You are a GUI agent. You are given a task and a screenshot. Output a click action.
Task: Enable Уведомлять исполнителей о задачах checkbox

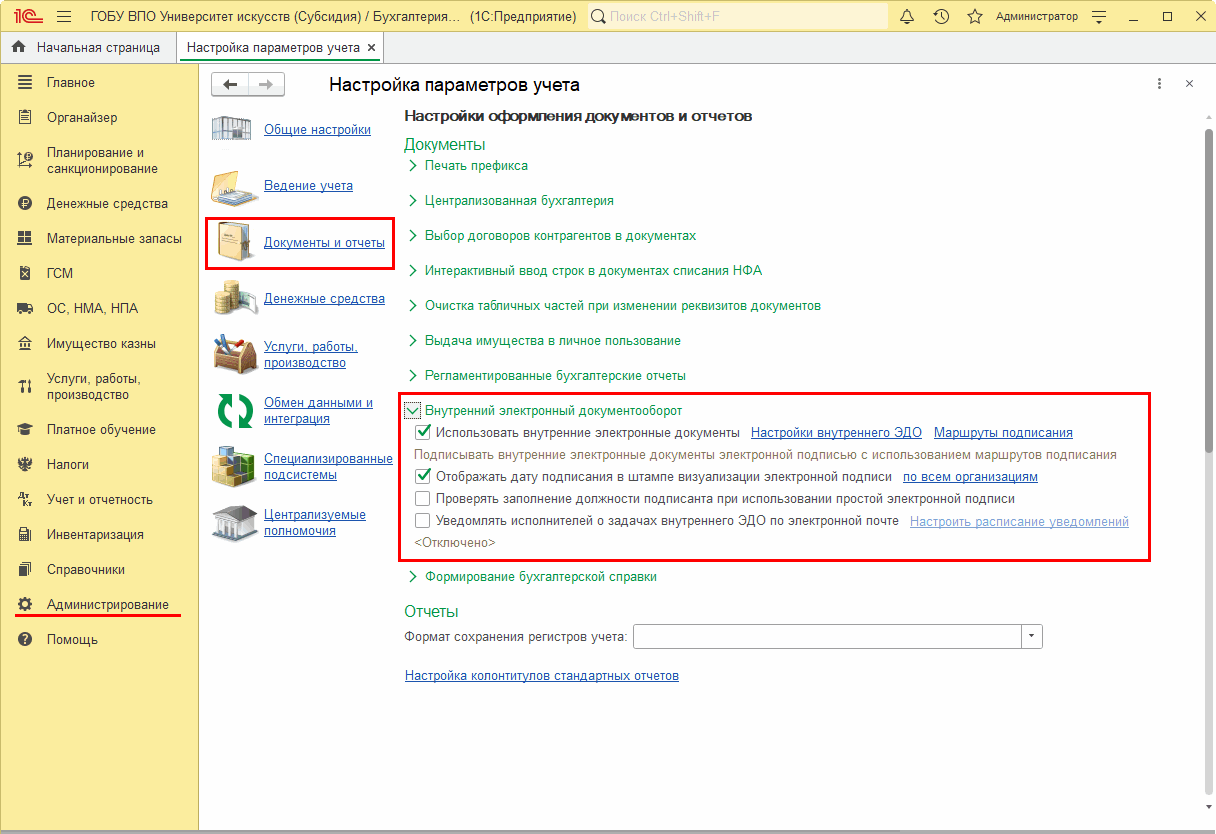[423, 521]
